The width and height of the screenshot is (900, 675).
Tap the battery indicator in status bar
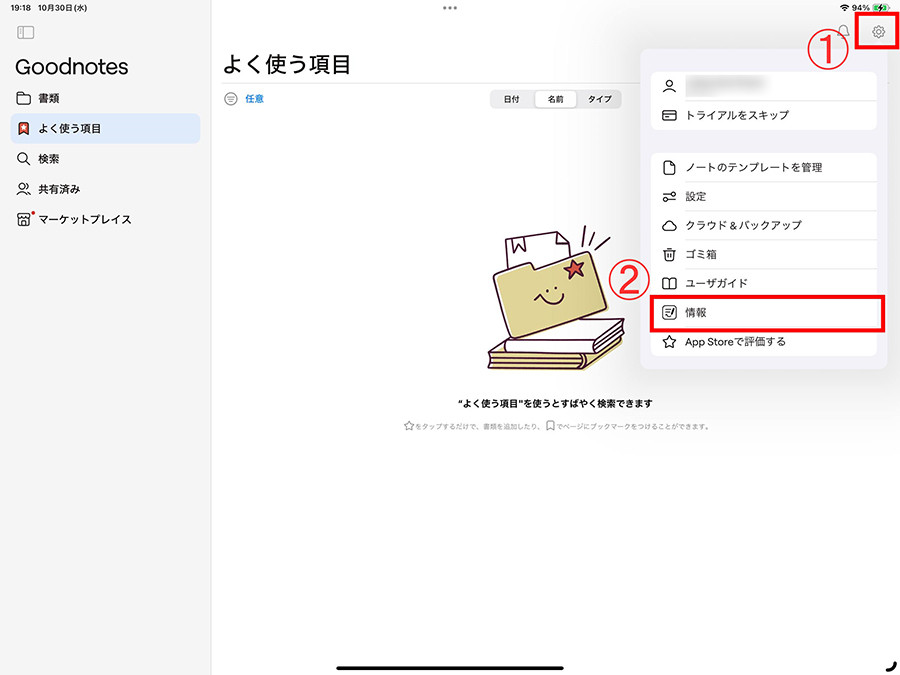[880, 8]
